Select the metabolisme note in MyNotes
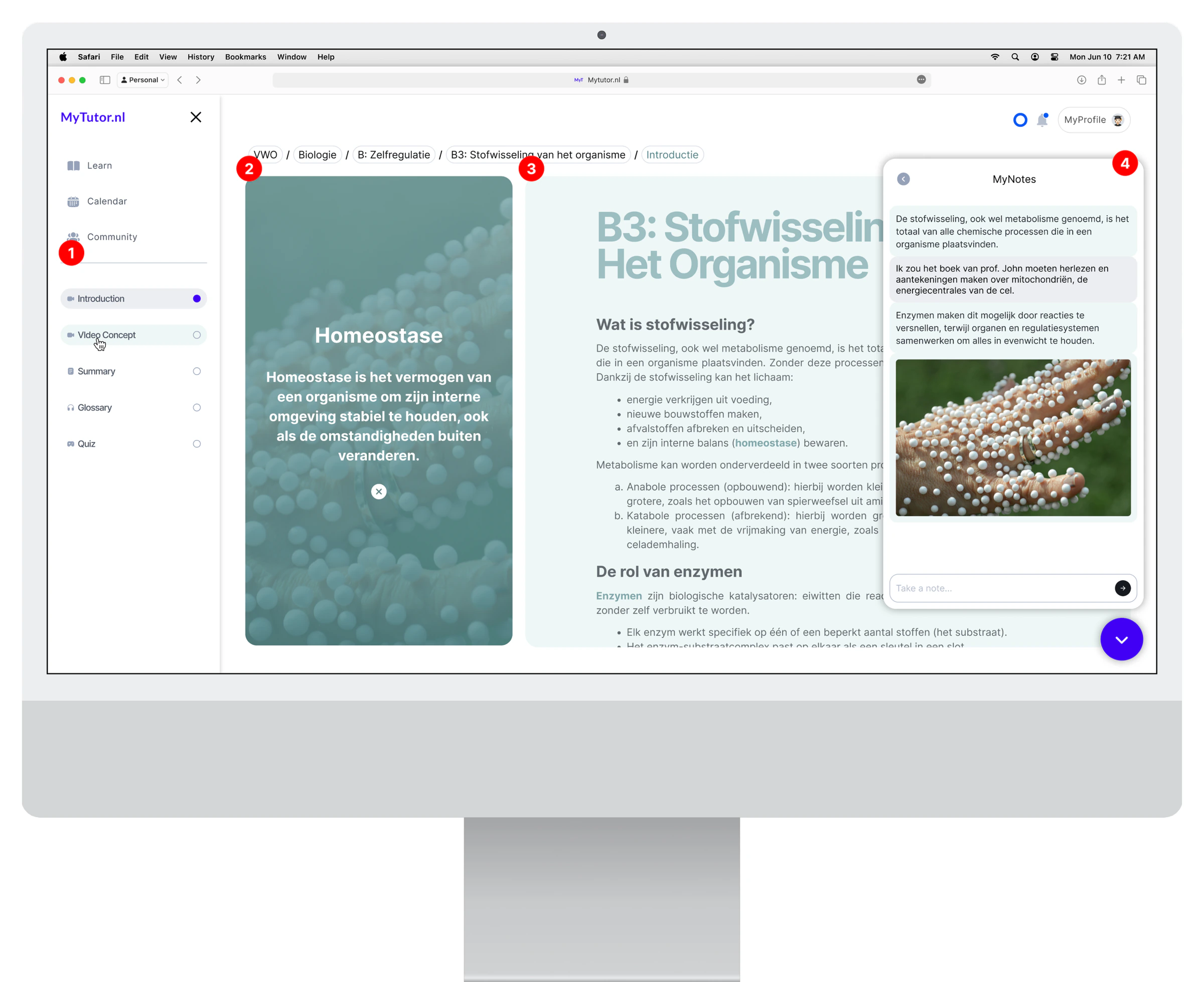Screen dimensions: 1204x982 (x=1013, y=231)
